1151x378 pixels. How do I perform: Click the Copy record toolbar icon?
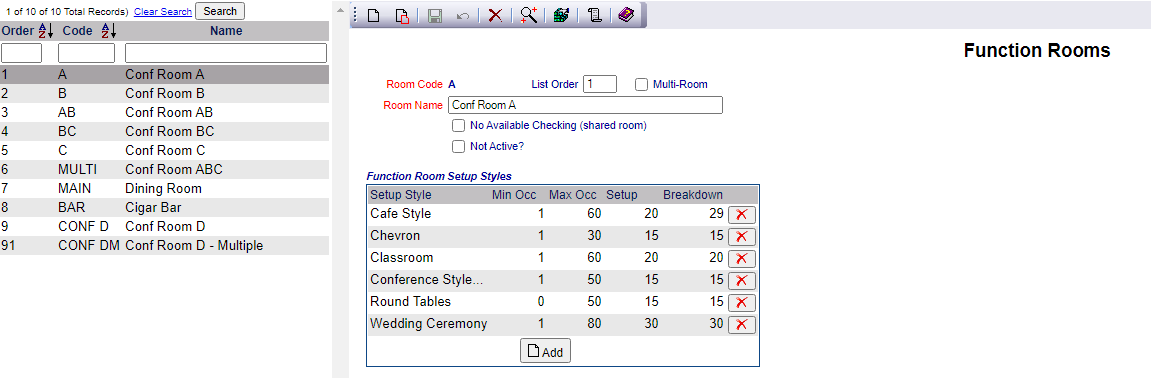[402, 15]
